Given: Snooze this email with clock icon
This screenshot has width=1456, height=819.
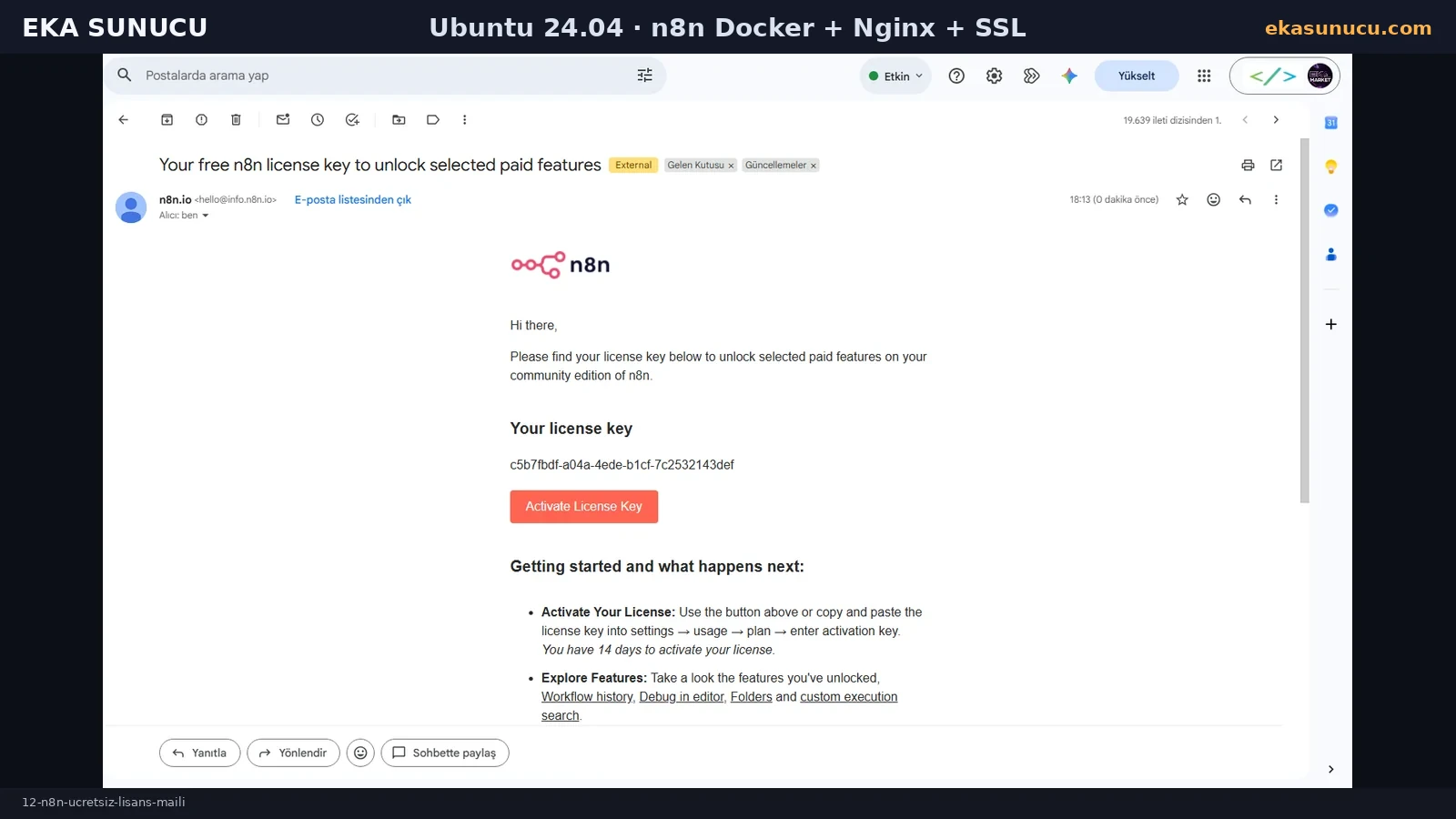Looking at the screenshot, I should (318, 120).
